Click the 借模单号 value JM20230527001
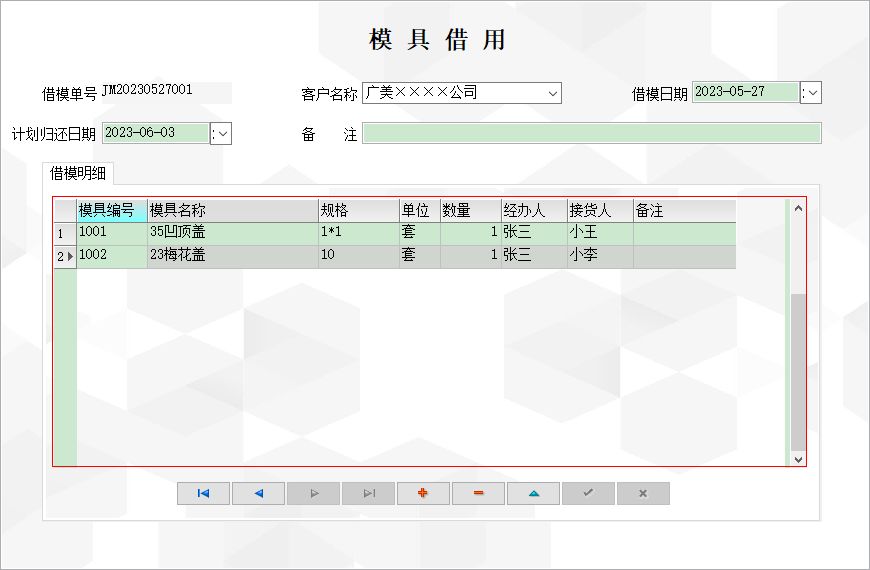870x570 pixels. tap(148, 90)
